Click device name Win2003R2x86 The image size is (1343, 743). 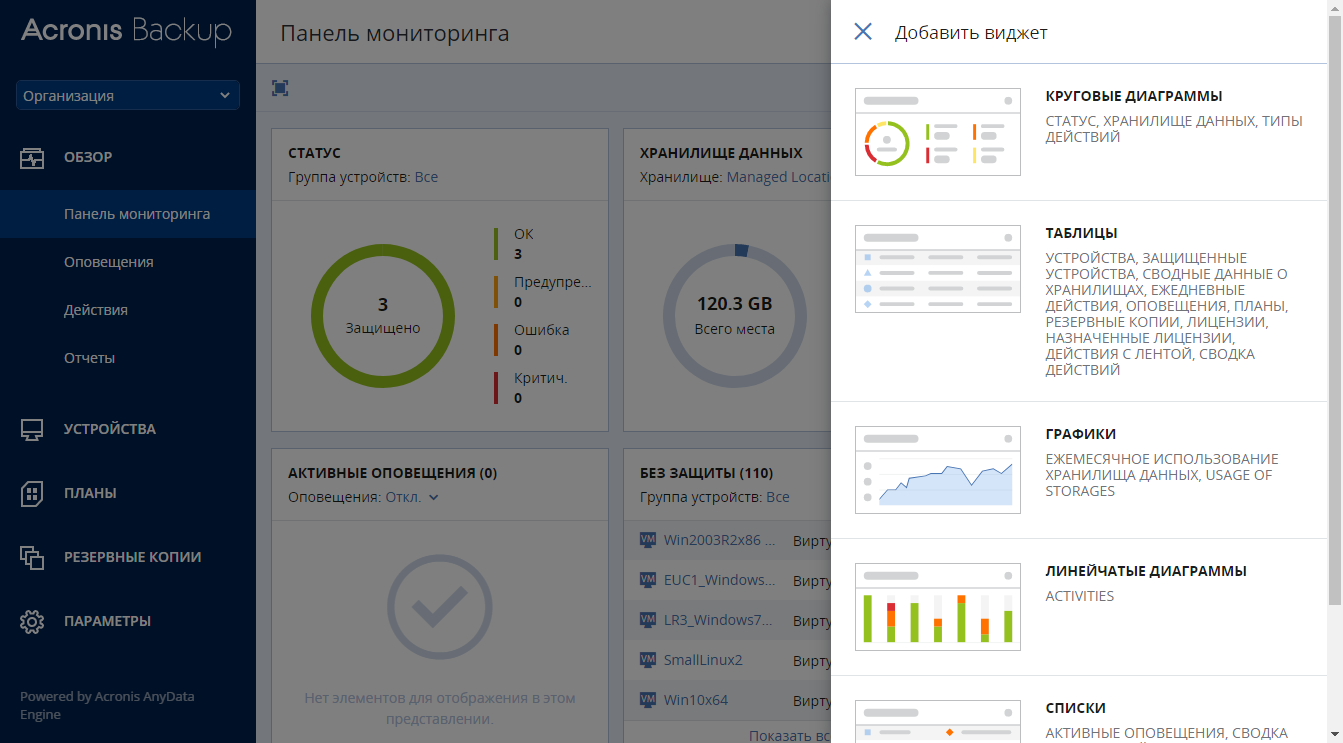coord(720,540)
